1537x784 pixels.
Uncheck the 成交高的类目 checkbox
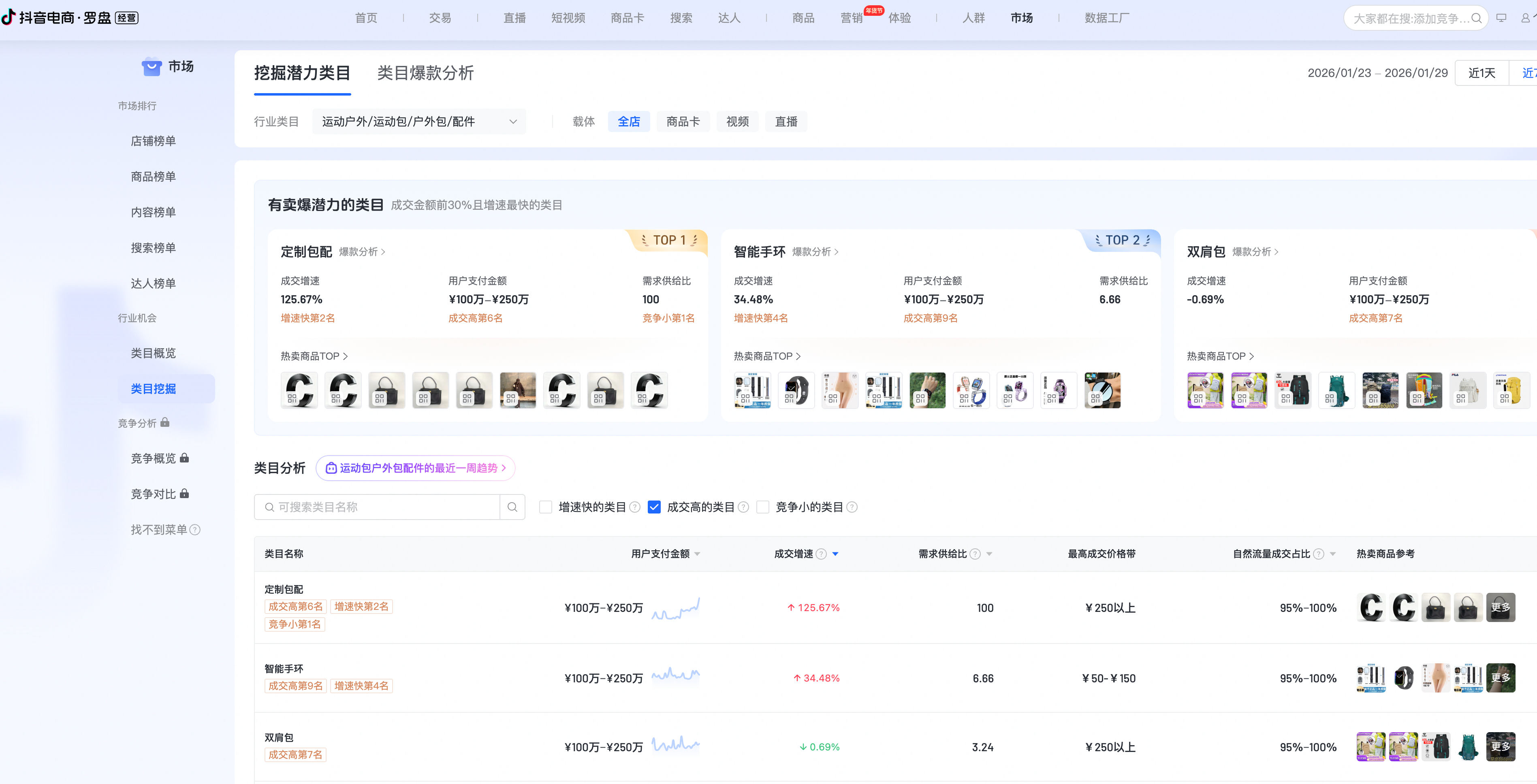click(x=655, y=507)
